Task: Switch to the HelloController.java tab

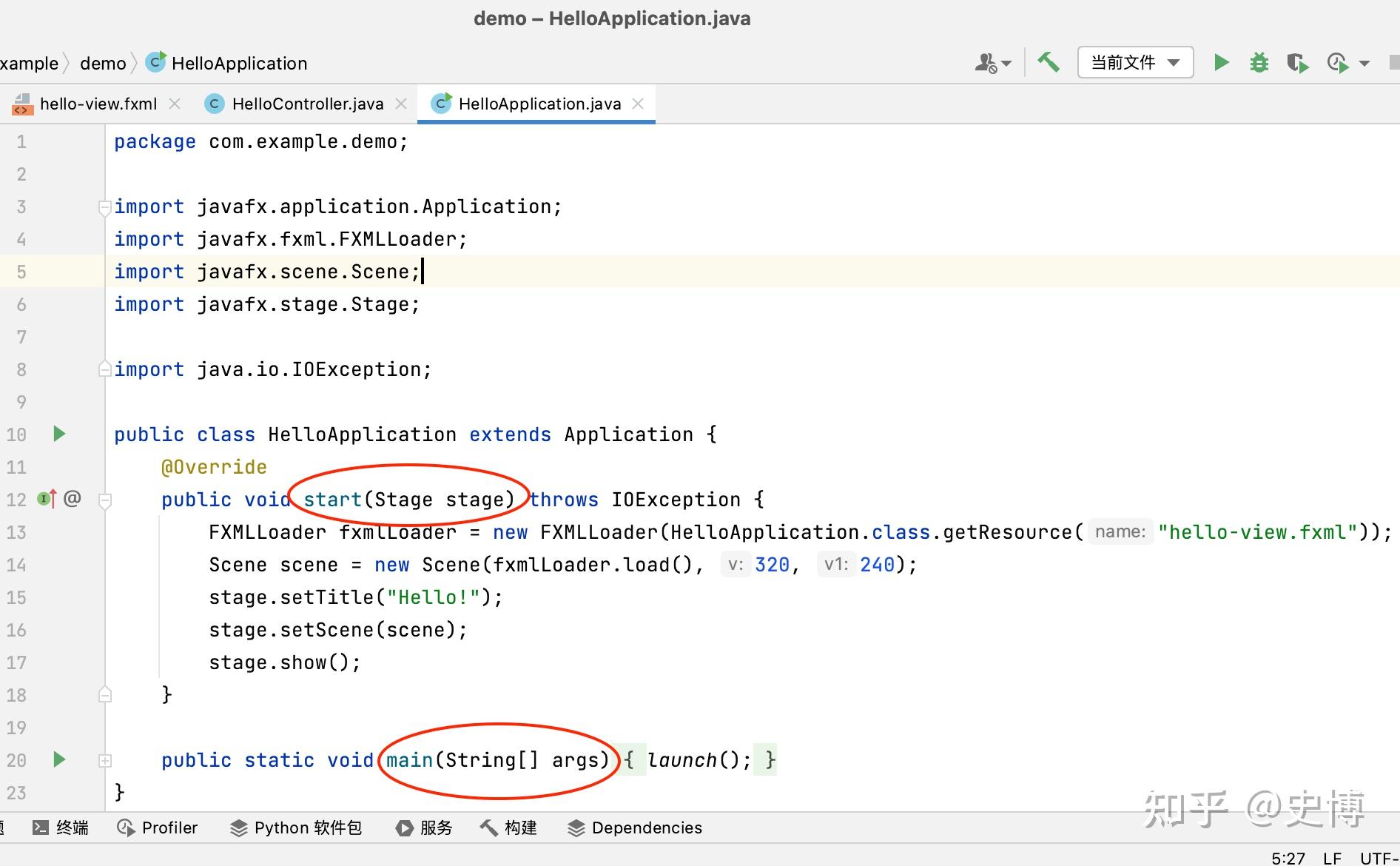Action: click(x=307, y=104)
